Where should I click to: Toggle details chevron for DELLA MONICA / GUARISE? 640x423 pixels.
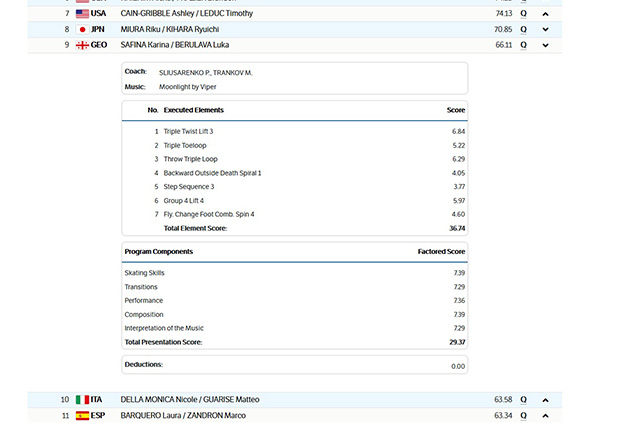(x=545, y=400)
